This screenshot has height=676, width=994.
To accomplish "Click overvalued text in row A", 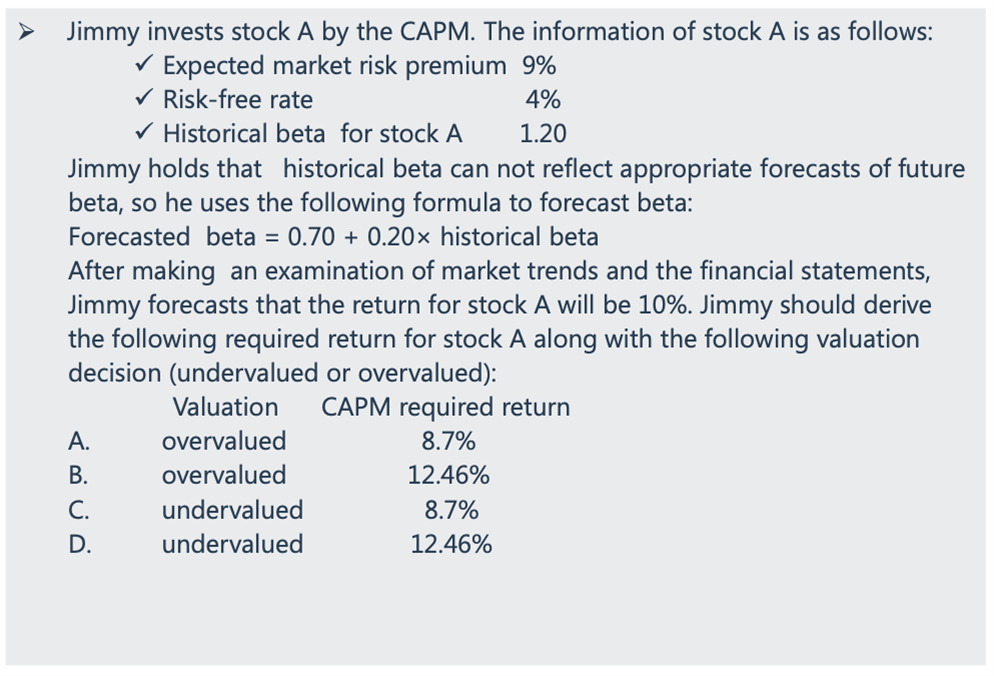I will pos(224,441).
